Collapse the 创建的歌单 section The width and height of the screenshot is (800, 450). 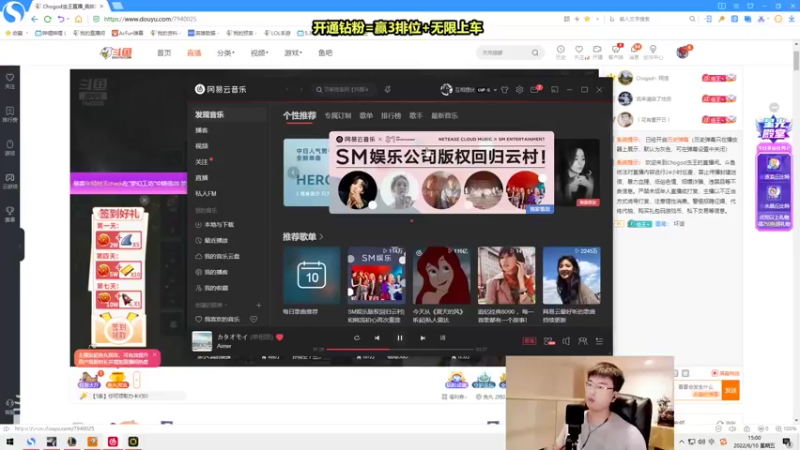pos(212,305)
